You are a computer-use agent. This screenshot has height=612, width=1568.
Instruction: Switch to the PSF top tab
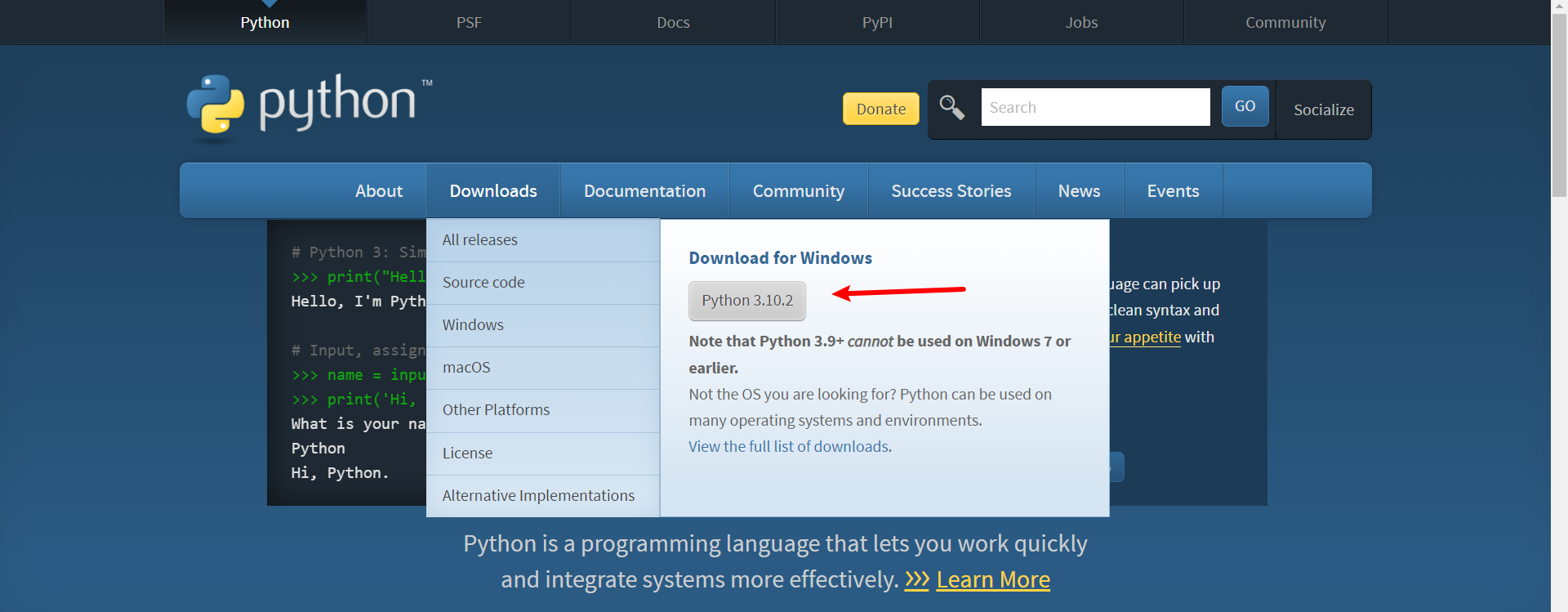pos(469,22)
